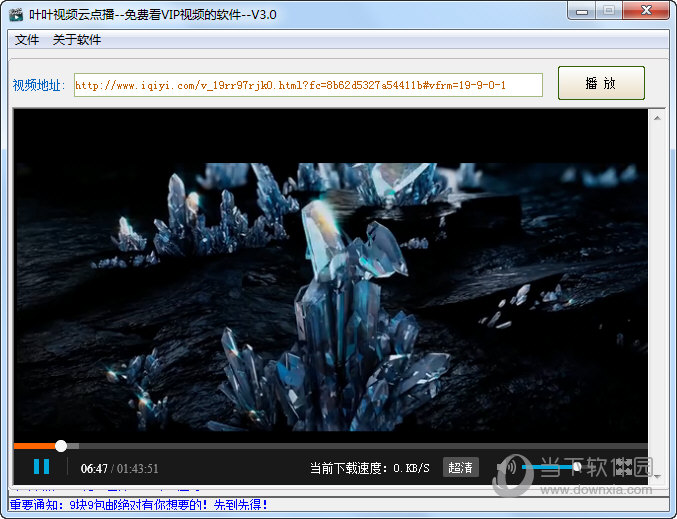Click the 重要通知 notice link at bottom

tap(139, 505)
